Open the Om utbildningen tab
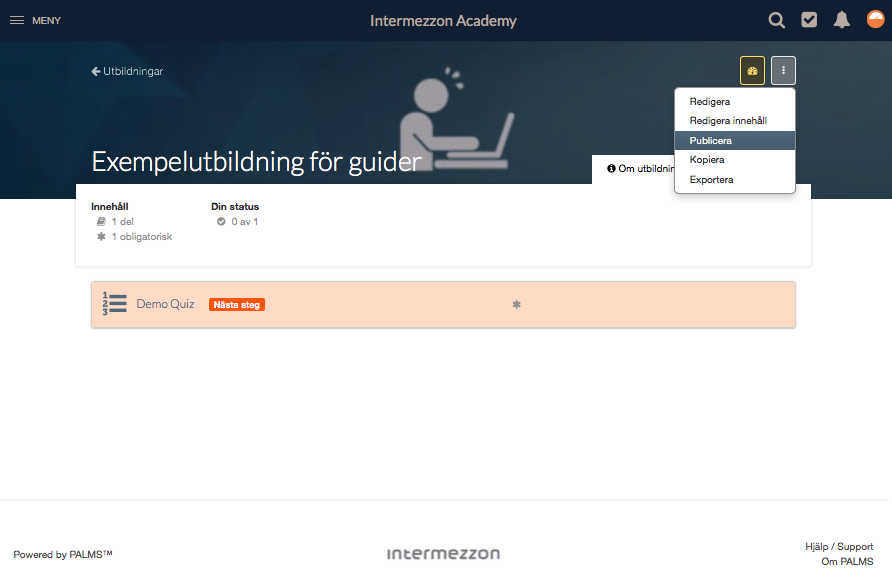892x580 pixels. click(x=640, y=169)
